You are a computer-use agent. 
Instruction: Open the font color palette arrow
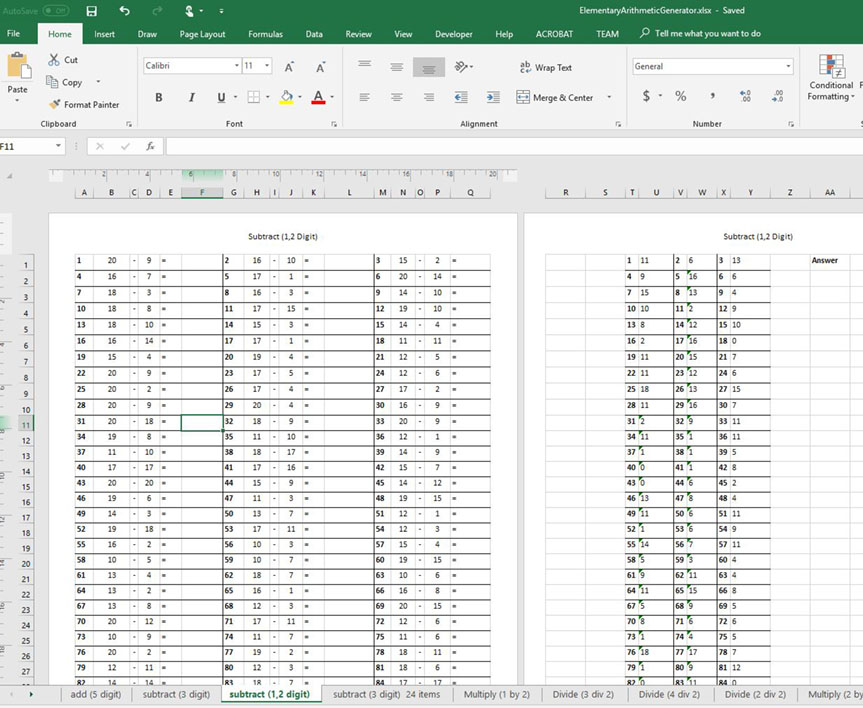[x=332, y=97]
